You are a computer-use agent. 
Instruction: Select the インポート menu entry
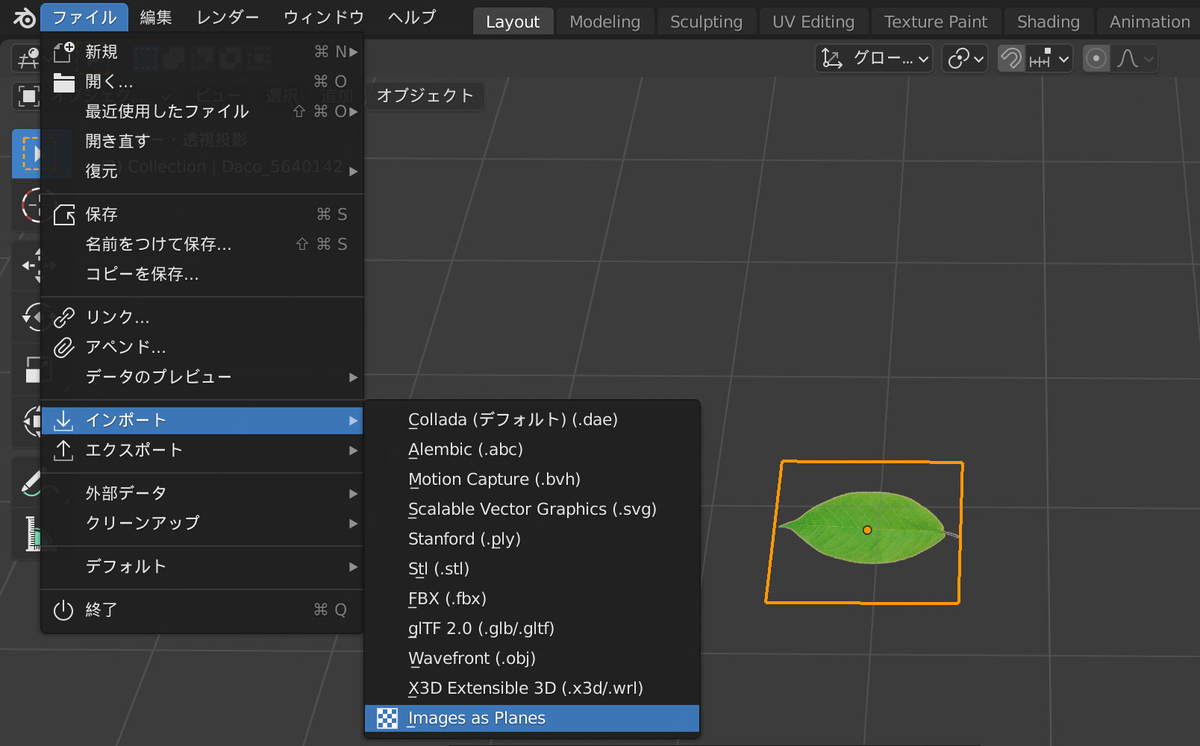point(202,420)
